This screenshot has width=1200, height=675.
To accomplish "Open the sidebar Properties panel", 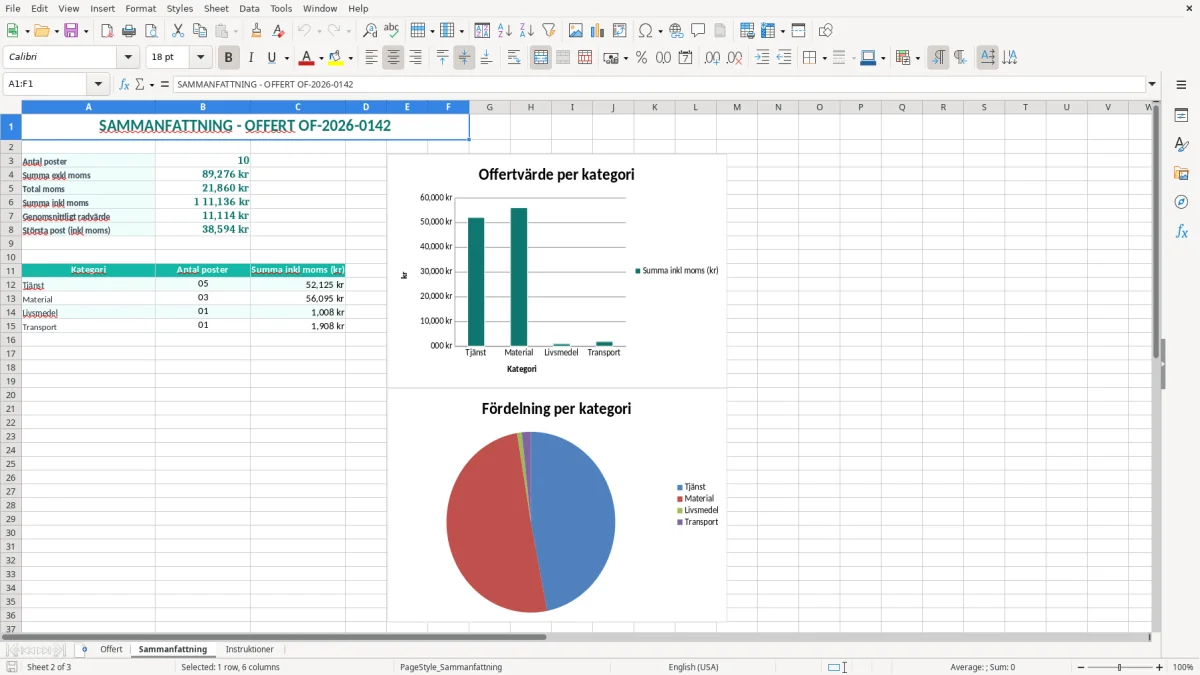I will click(x=1181, y=115).
